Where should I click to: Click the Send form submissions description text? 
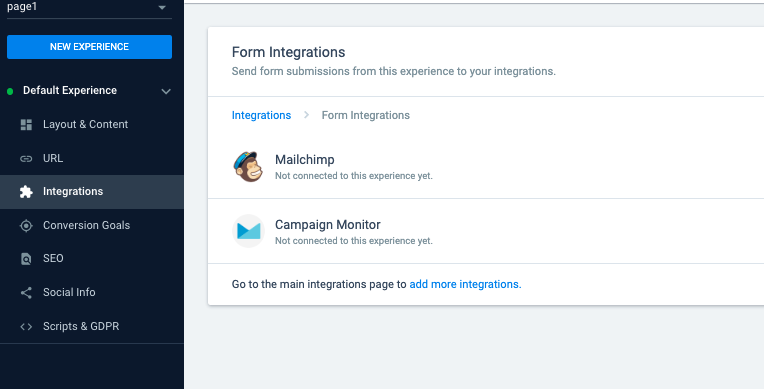pyautogui.click(x=394, y=72)
